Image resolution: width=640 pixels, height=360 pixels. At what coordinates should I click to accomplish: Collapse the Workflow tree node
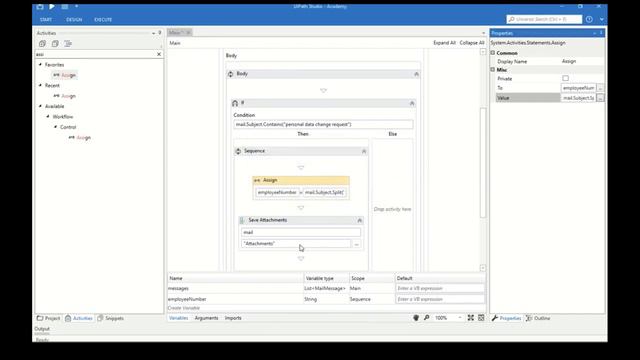[x=48, y=117]
